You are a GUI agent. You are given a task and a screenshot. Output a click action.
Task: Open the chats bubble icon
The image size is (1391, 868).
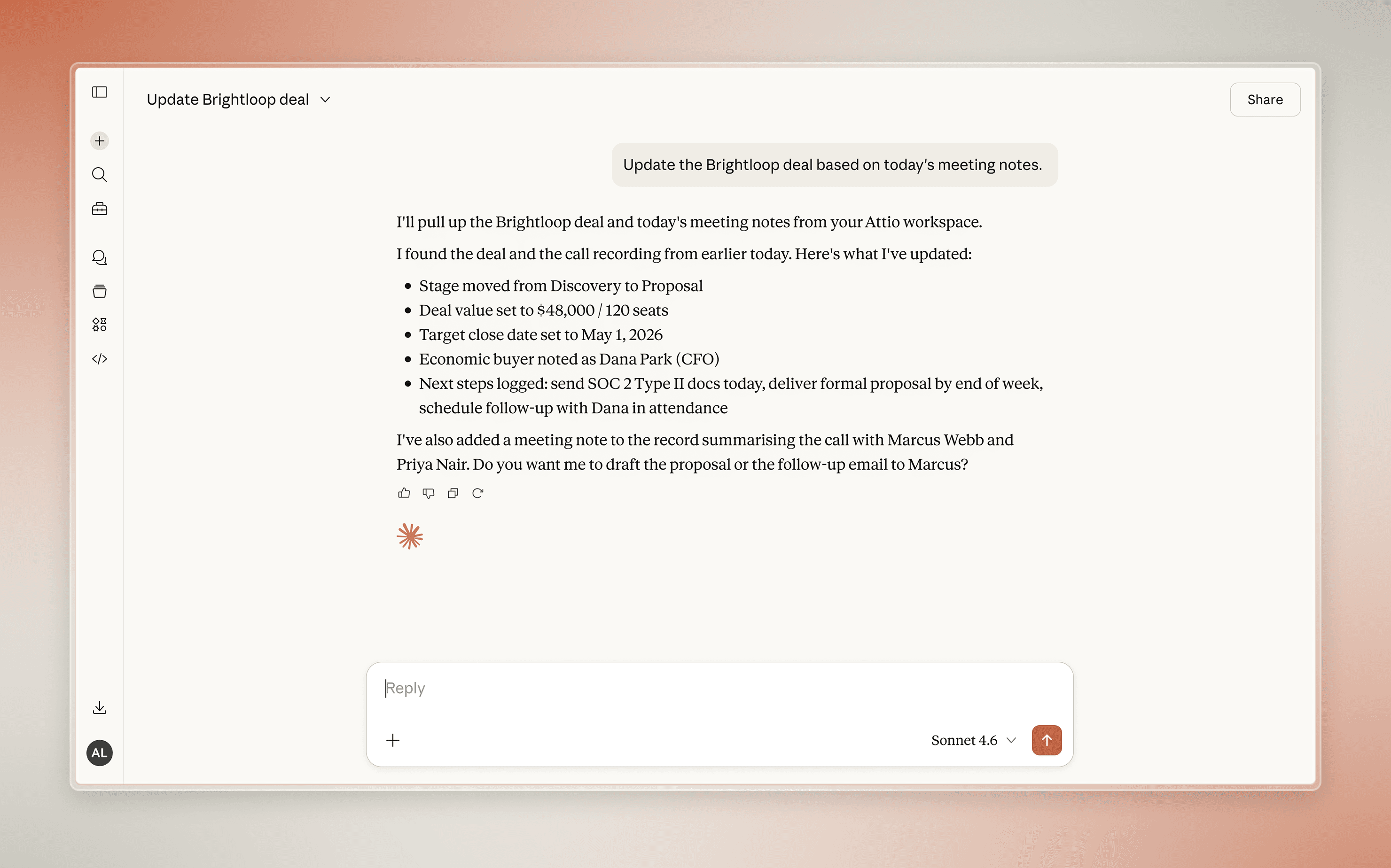tap(99, 257)
